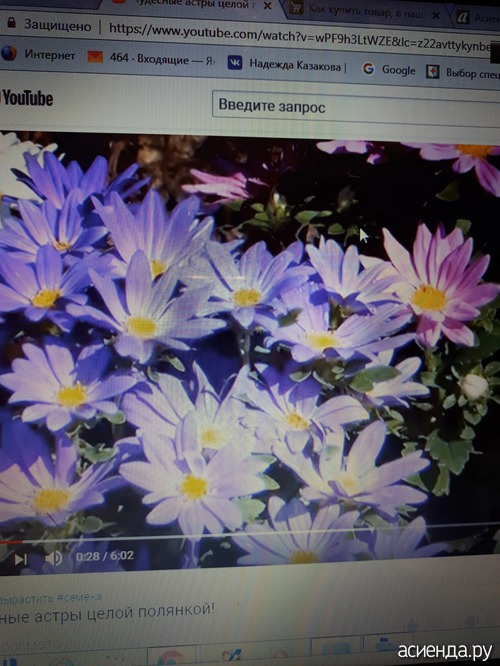
Task: Skip to the next video
Action: point(20,559)
